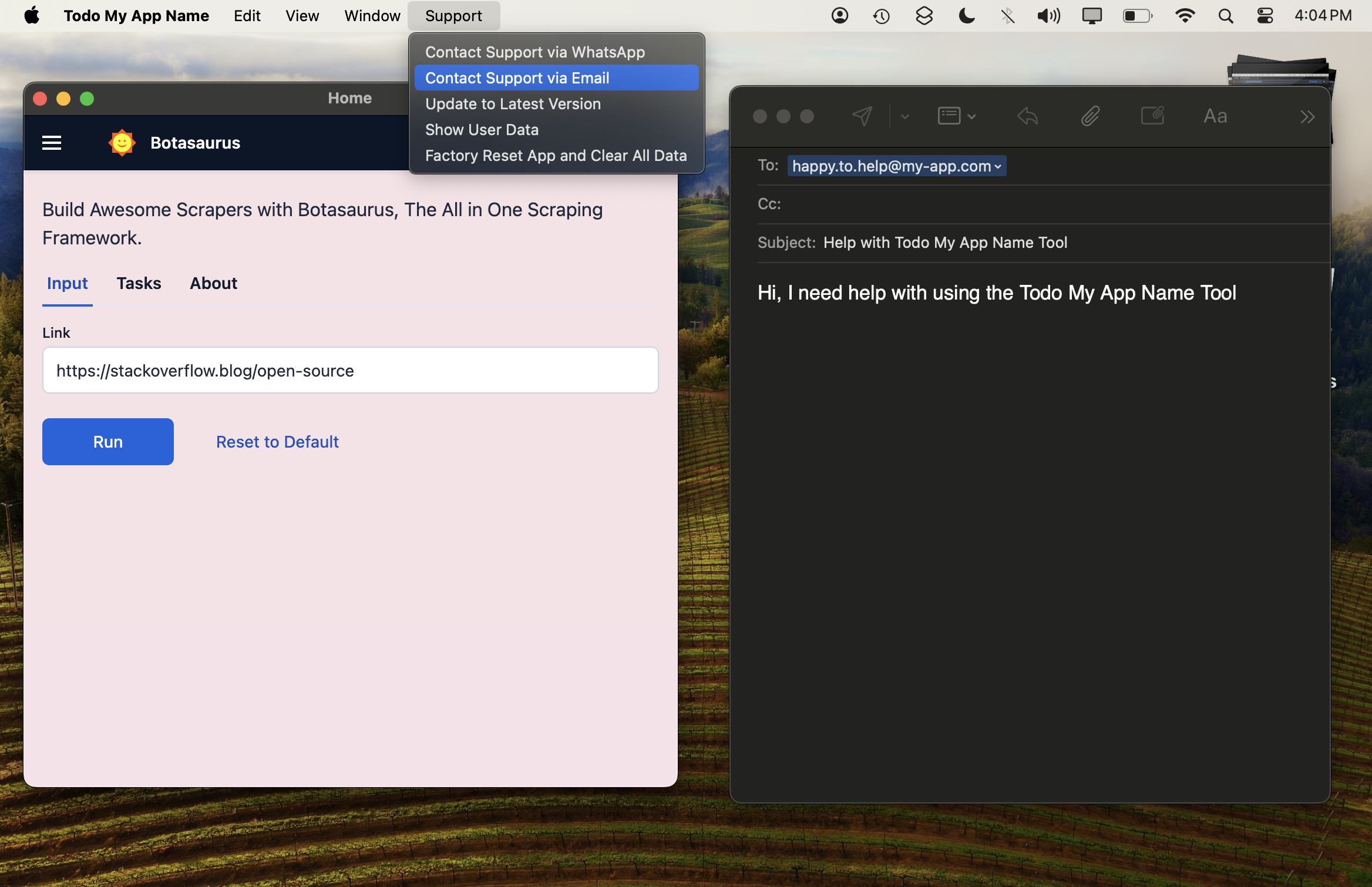1372x887 pixels.
Task: Open Spotlight search magnifier in menu bar
Action: coord(1225,16)
